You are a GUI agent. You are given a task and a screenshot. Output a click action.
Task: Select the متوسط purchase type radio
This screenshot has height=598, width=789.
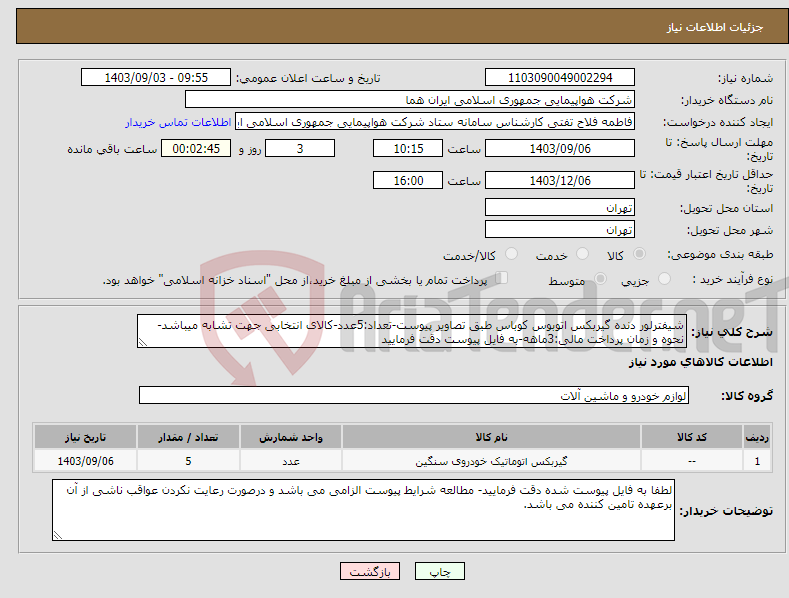(600, 279)
